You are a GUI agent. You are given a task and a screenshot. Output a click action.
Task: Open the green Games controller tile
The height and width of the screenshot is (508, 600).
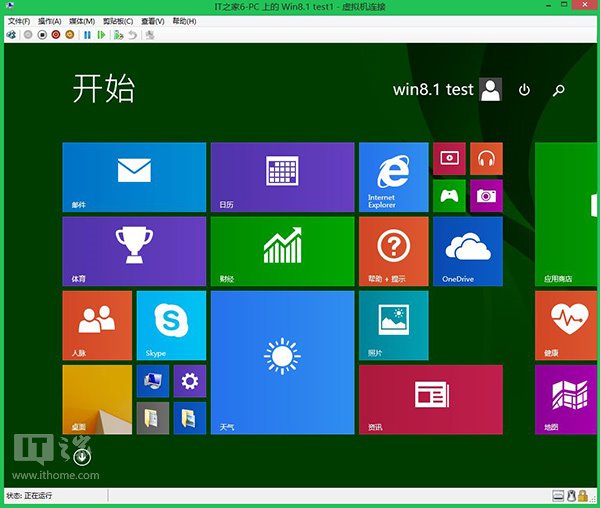pos(450,195)
